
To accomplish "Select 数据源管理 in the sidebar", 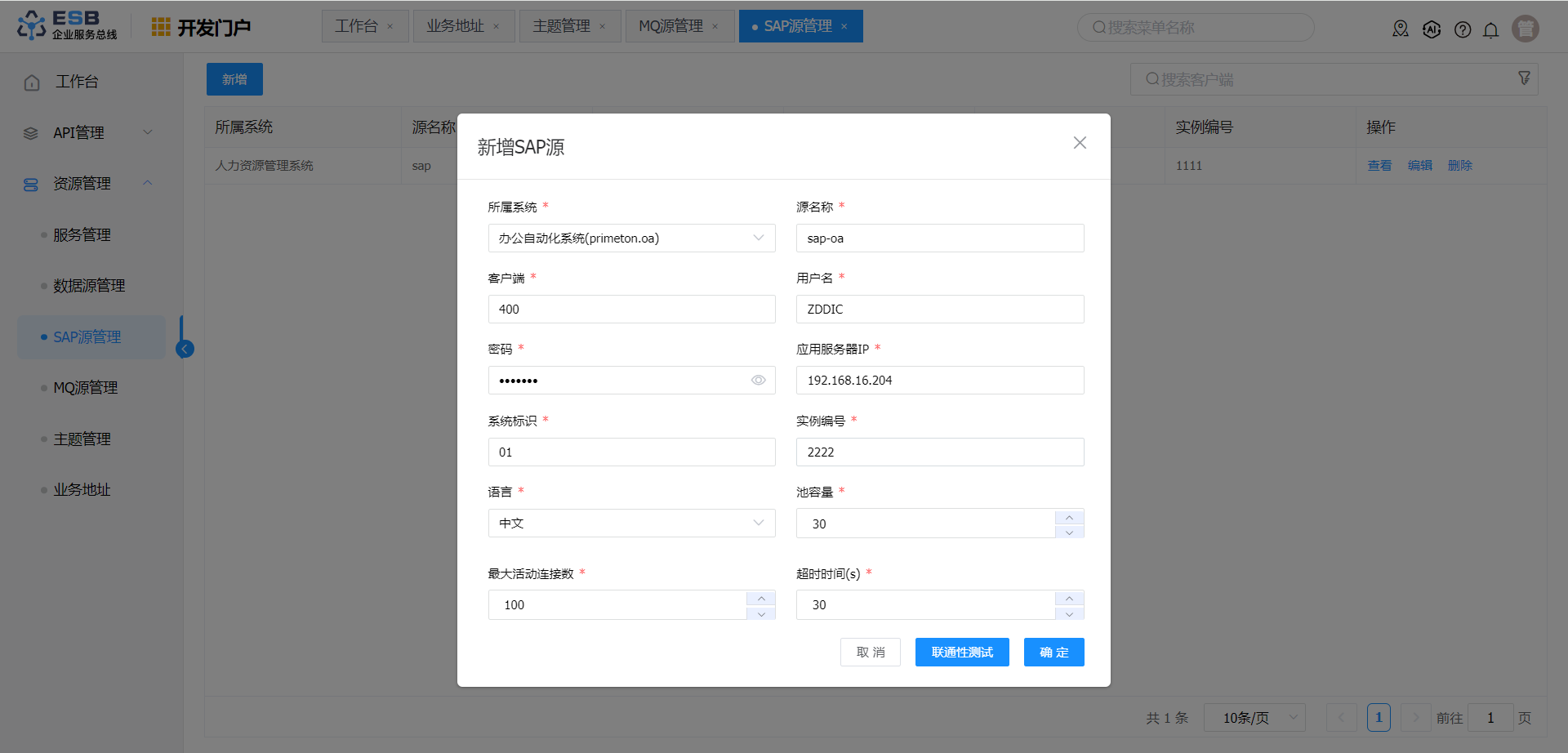I will tap(89, 286).
